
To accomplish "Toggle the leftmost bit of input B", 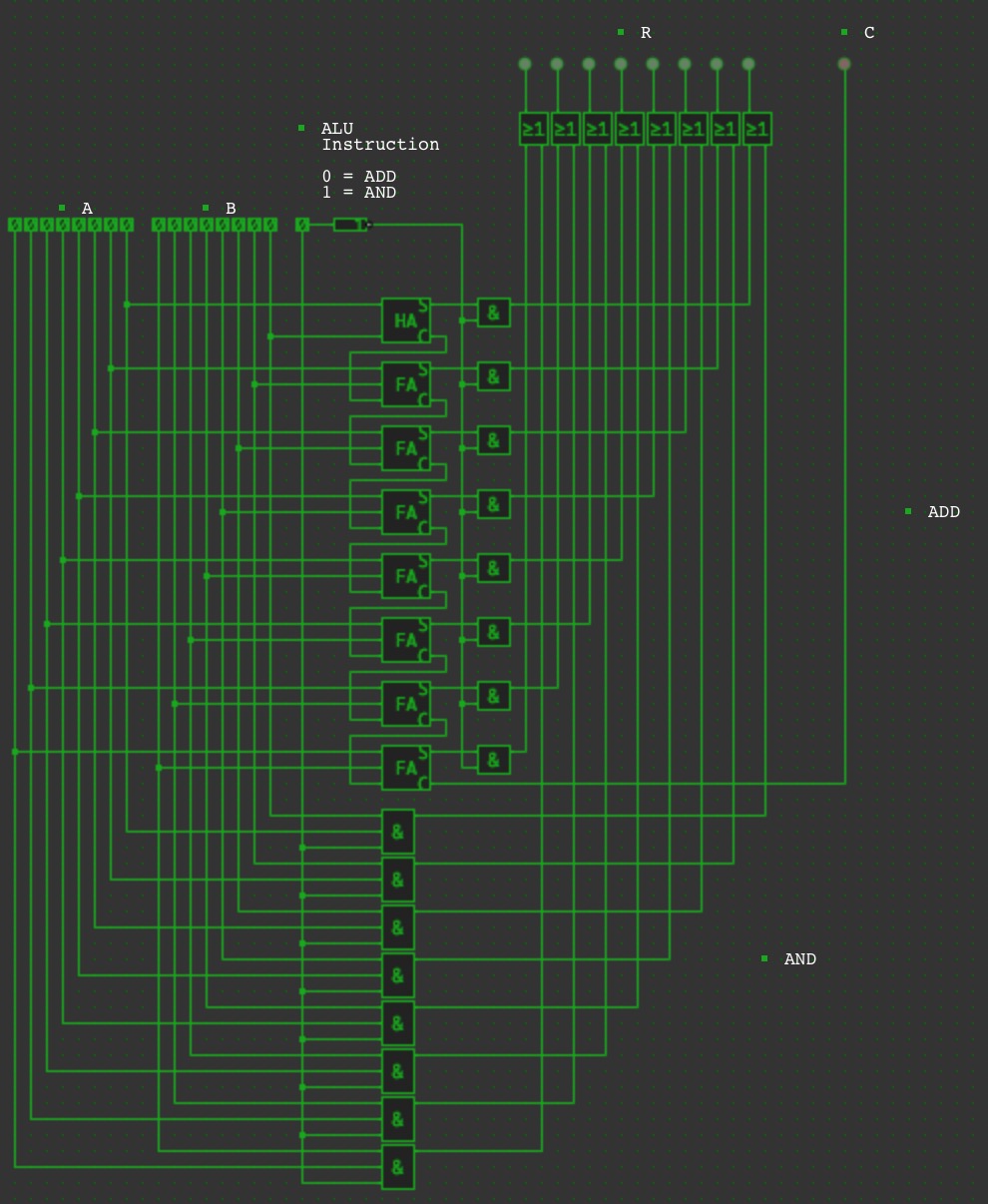I will point(159,225).
